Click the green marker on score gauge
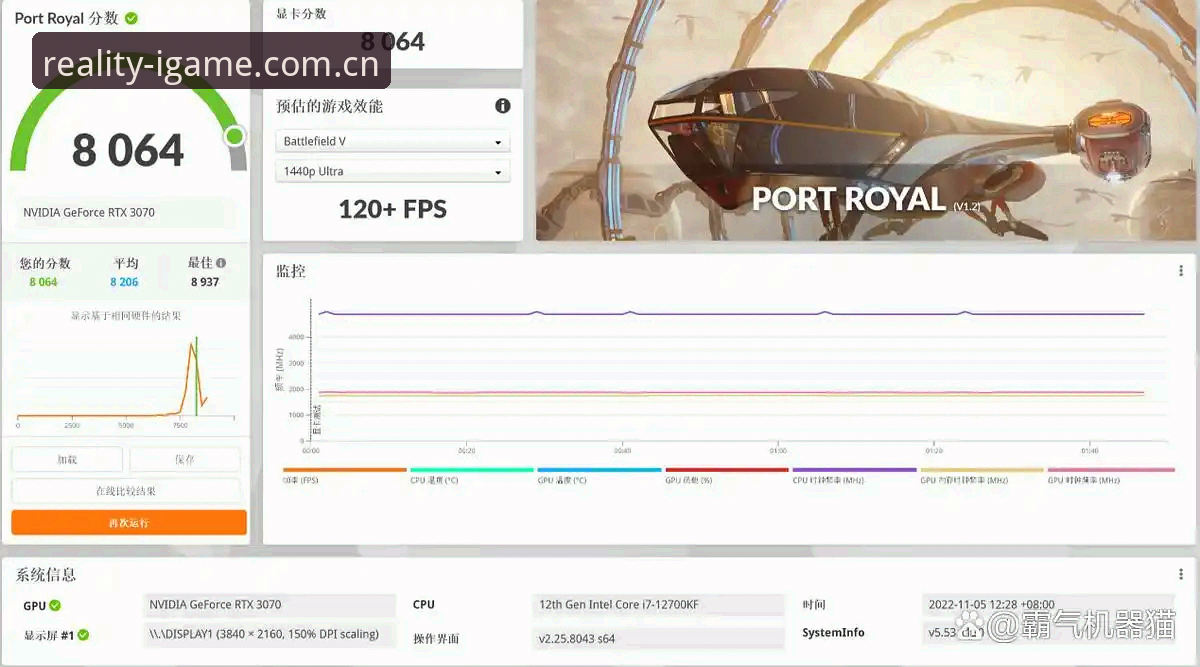 235,136
